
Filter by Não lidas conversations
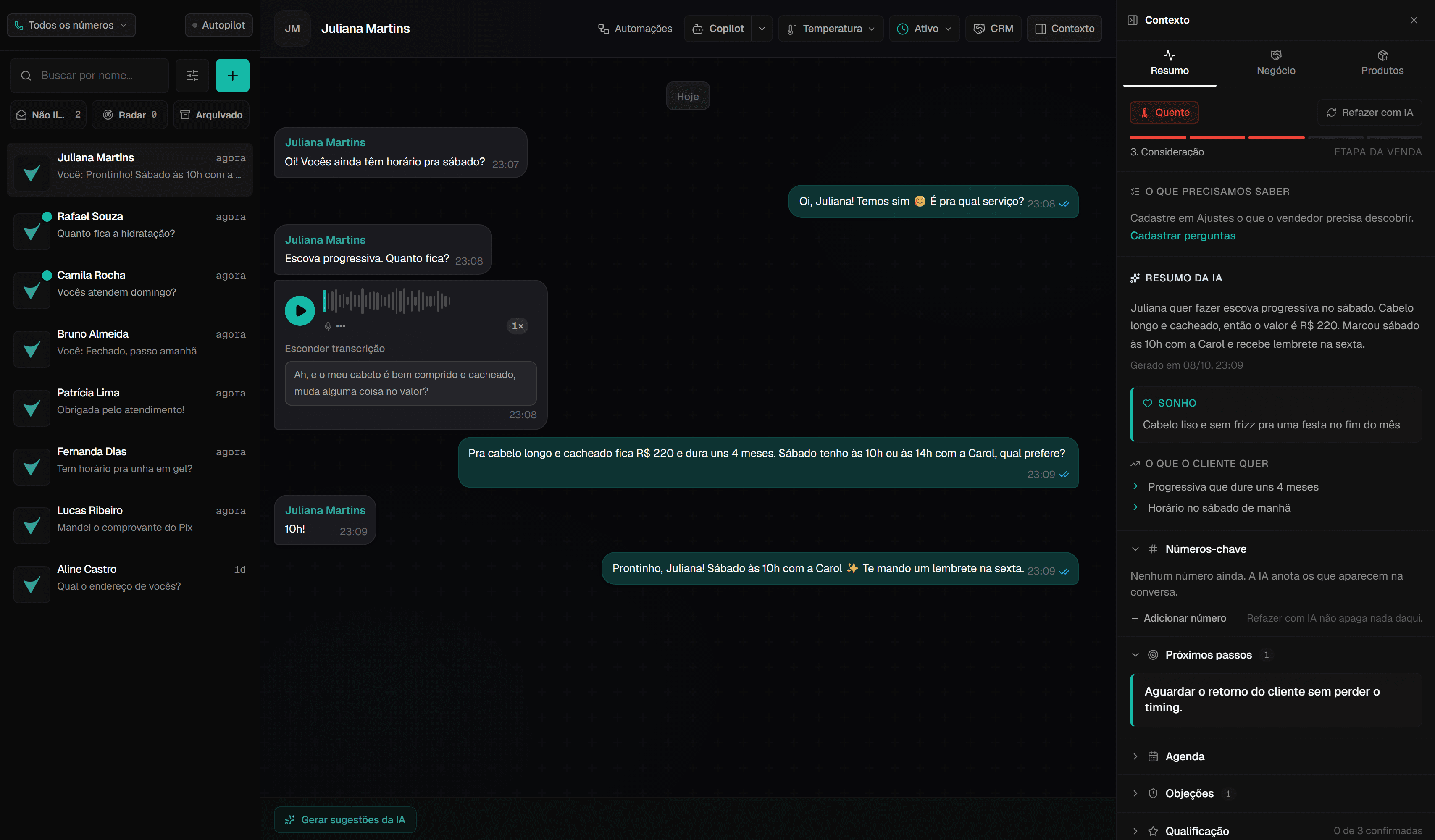pos(48,115)
